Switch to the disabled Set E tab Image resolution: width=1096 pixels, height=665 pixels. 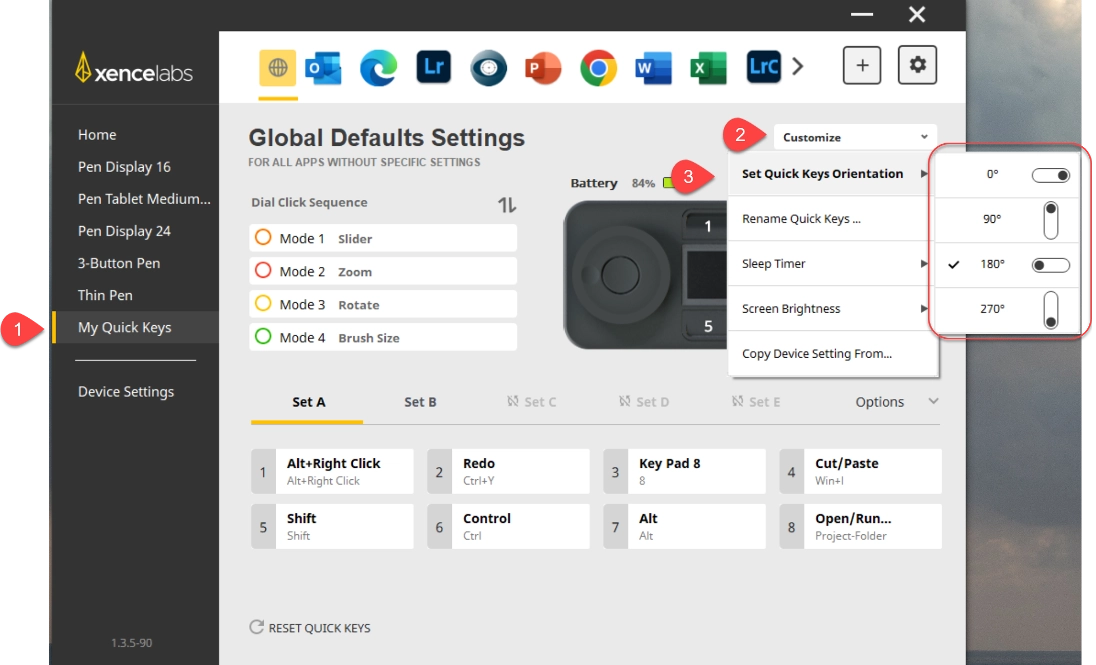756,402
